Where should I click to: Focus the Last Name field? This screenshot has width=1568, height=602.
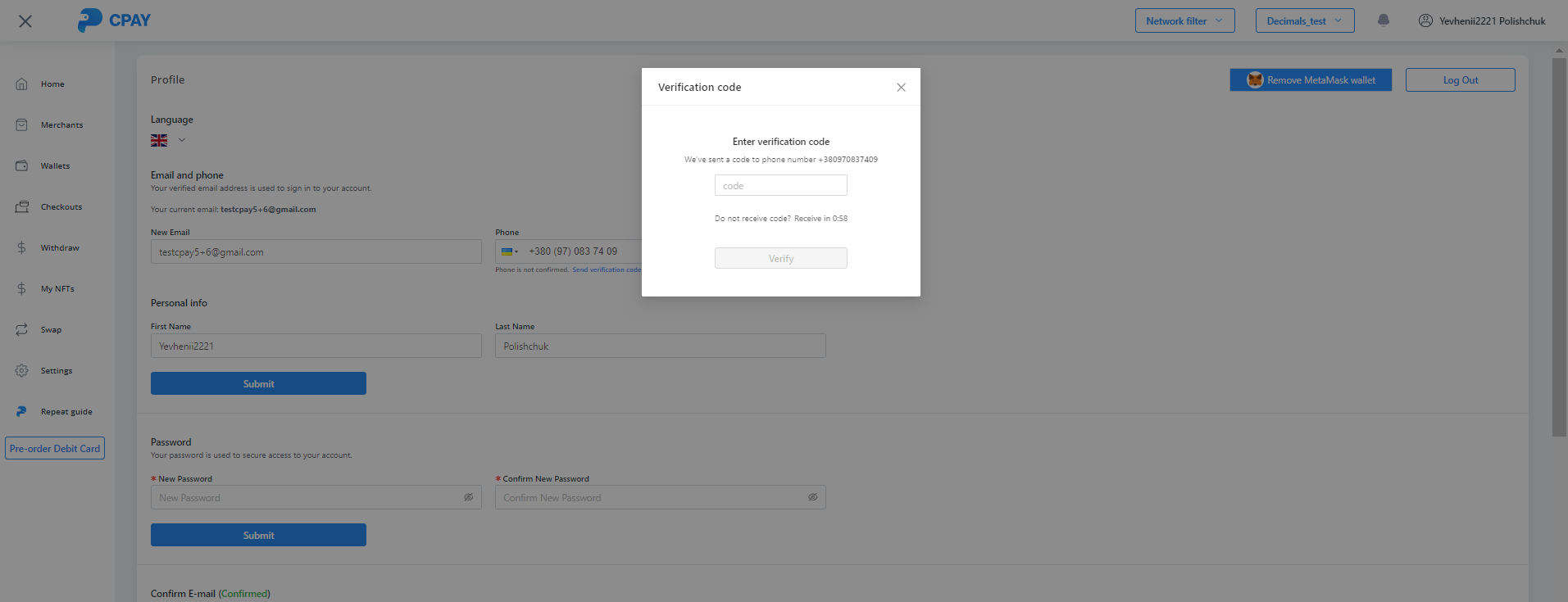click(661, 346)
